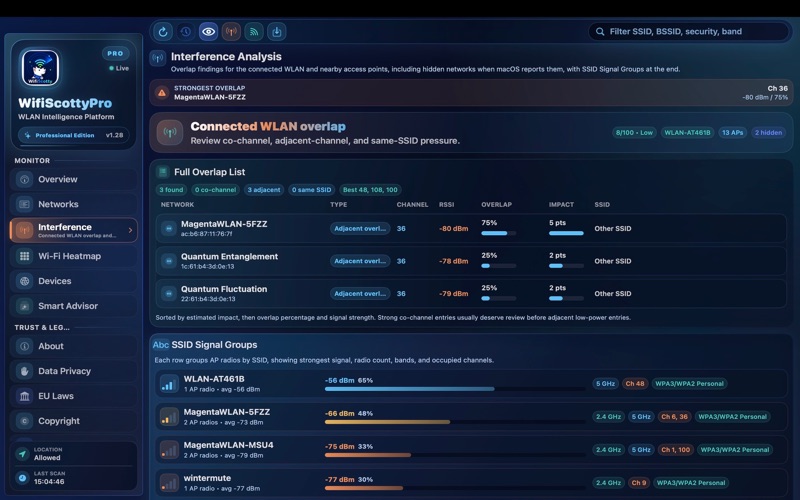Click the Data Privacy hand icon
Screen dimensions: 800x500
[x=24, y=371]
